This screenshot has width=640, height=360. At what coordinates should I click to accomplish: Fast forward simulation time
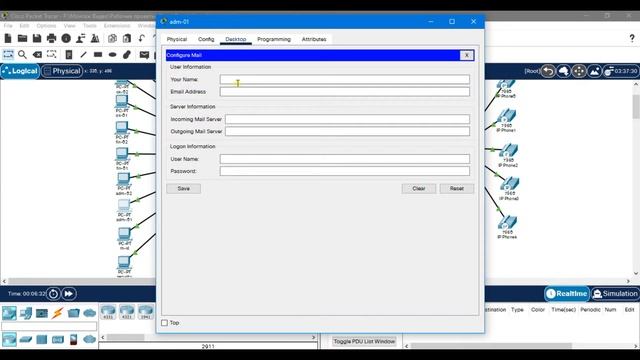(x=69, y=293)
